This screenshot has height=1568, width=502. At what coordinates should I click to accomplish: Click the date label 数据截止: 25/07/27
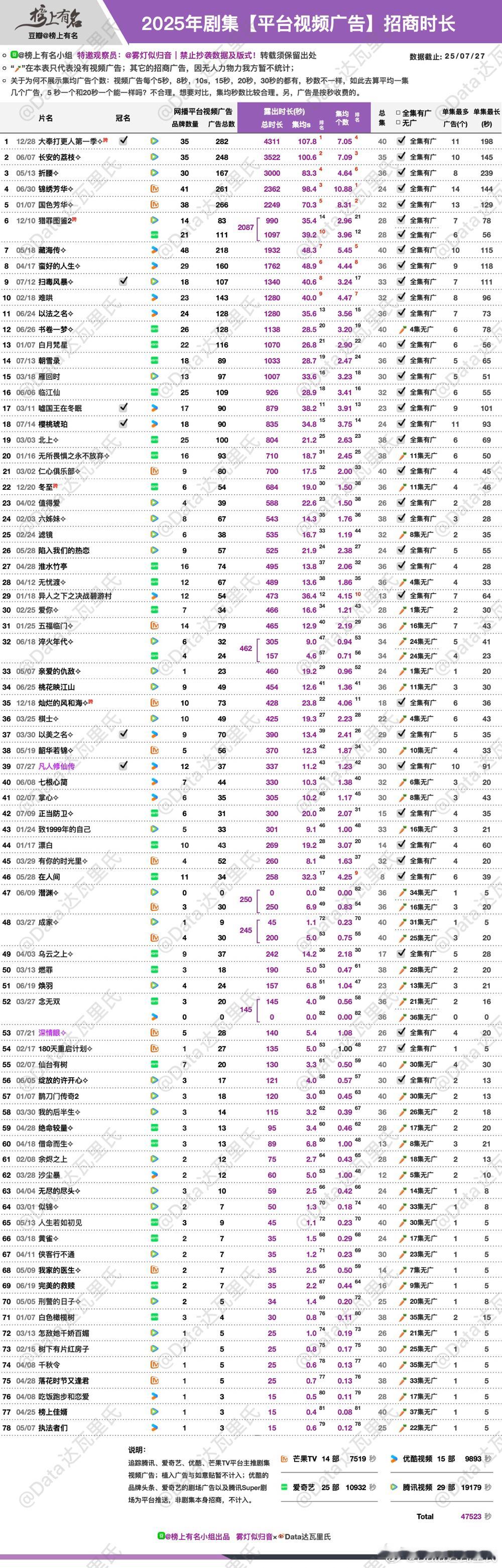[x=447, y=56]
